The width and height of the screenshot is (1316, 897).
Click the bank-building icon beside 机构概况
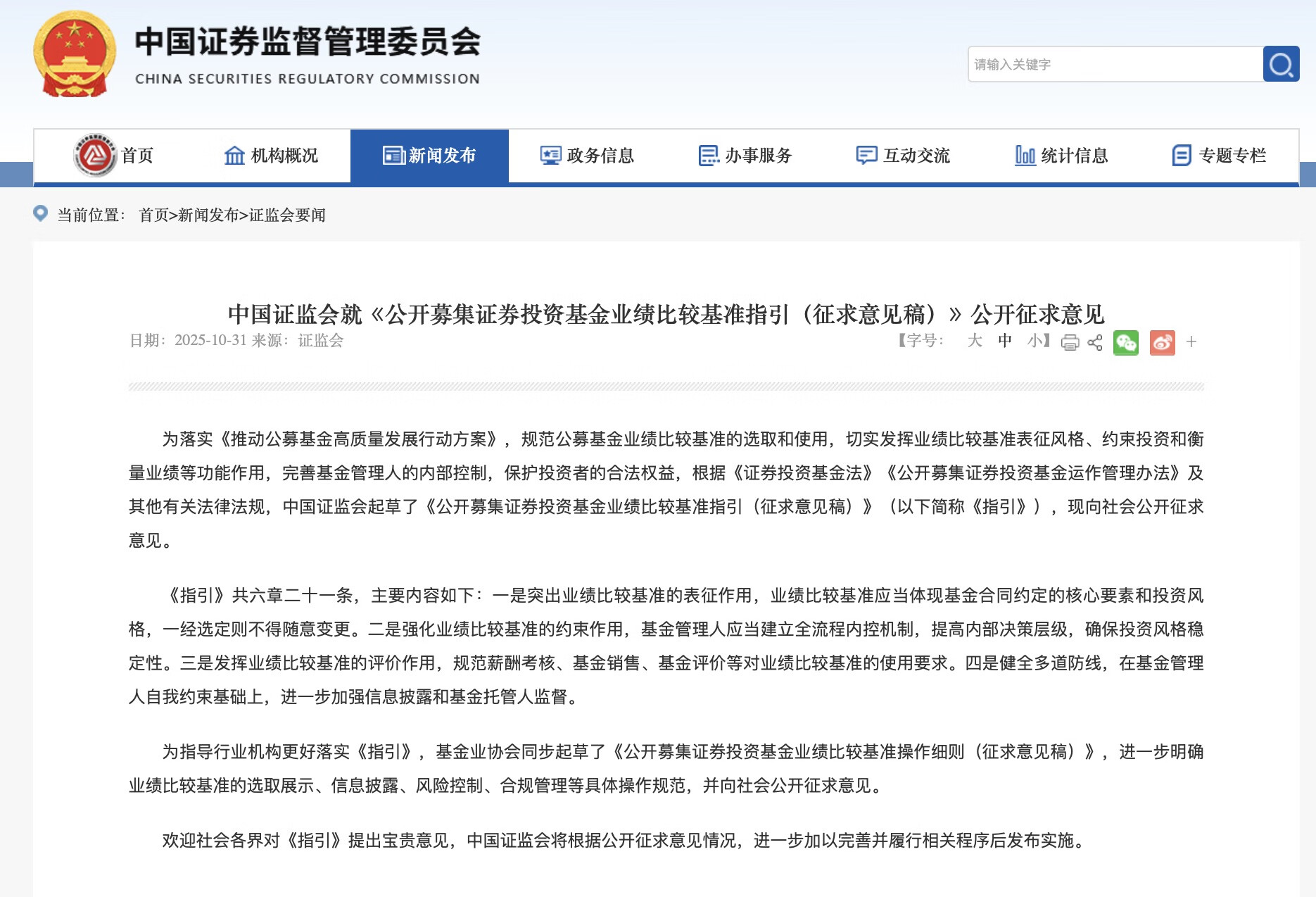234,156
